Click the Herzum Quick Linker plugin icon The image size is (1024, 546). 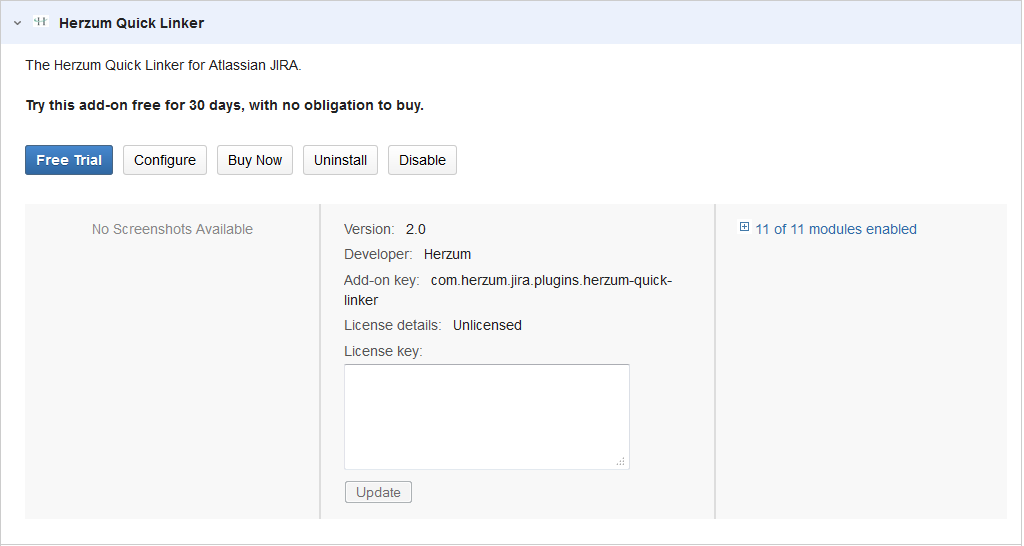[40, 21]
